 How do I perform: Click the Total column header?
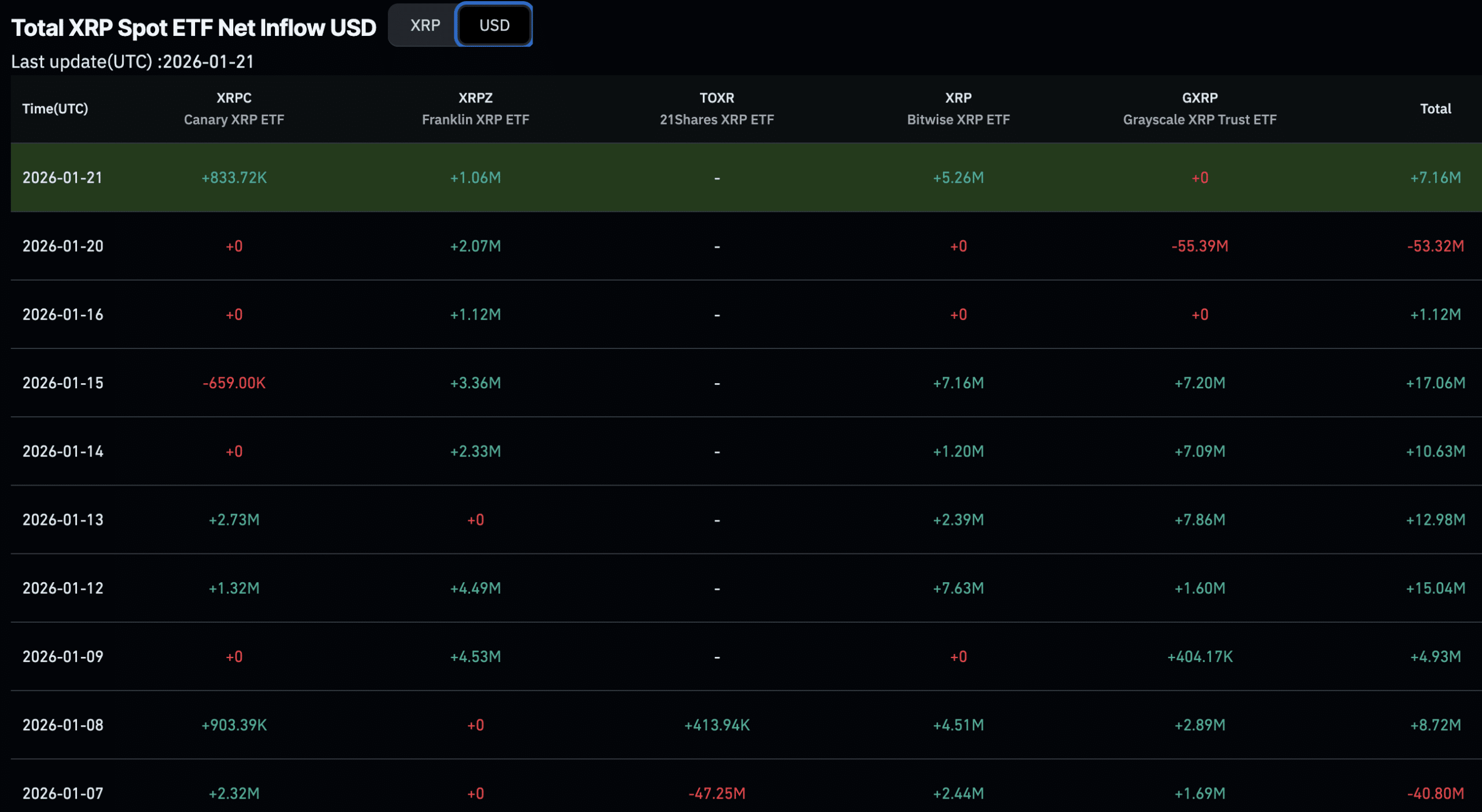coord(1436,108)
